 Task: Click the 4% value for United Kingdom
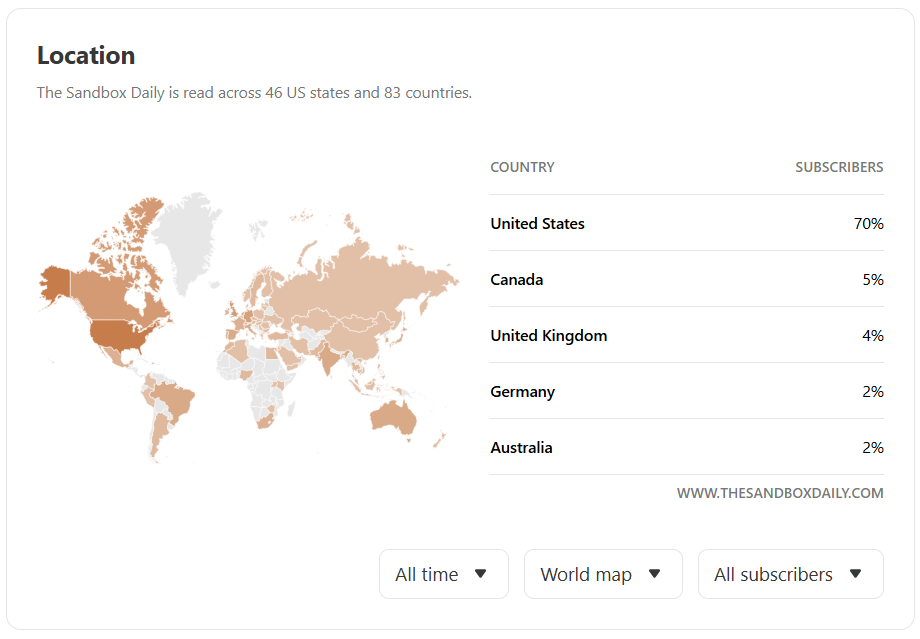[x=872, y=336]
